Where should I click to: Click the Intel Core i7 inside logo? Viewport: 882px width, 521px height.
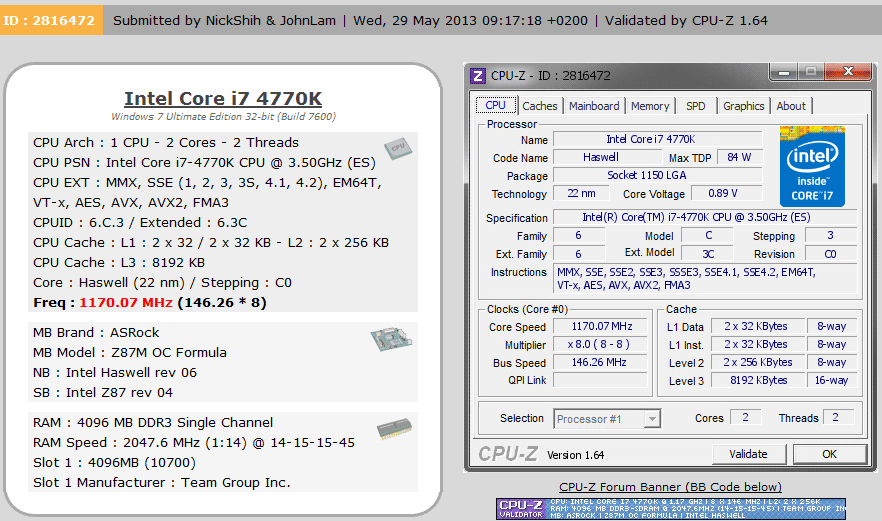812,167
